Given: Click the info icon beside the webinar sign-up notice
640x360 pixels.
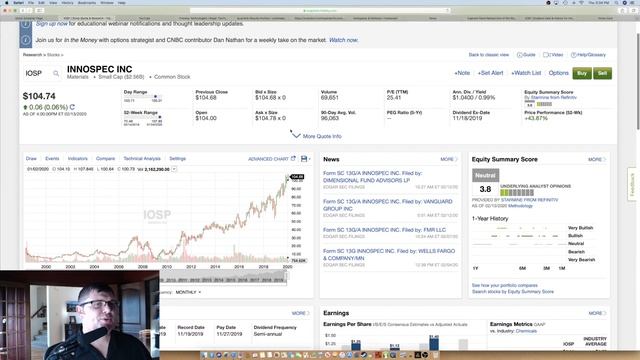Looking at the screenshot, I should [25, 24].
